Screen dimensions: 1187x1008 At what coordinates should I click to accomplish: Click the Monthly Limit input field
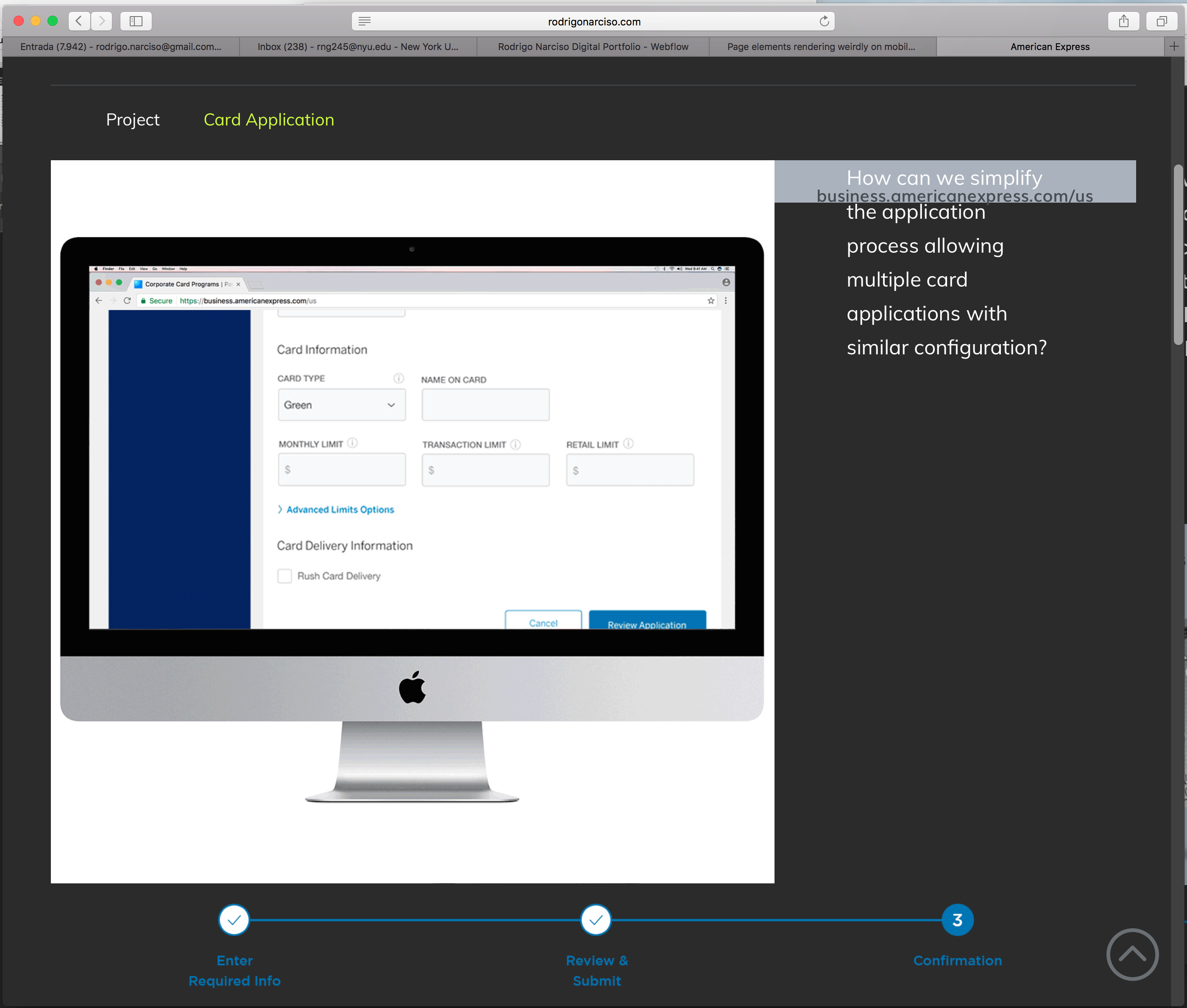pos(342,469)
